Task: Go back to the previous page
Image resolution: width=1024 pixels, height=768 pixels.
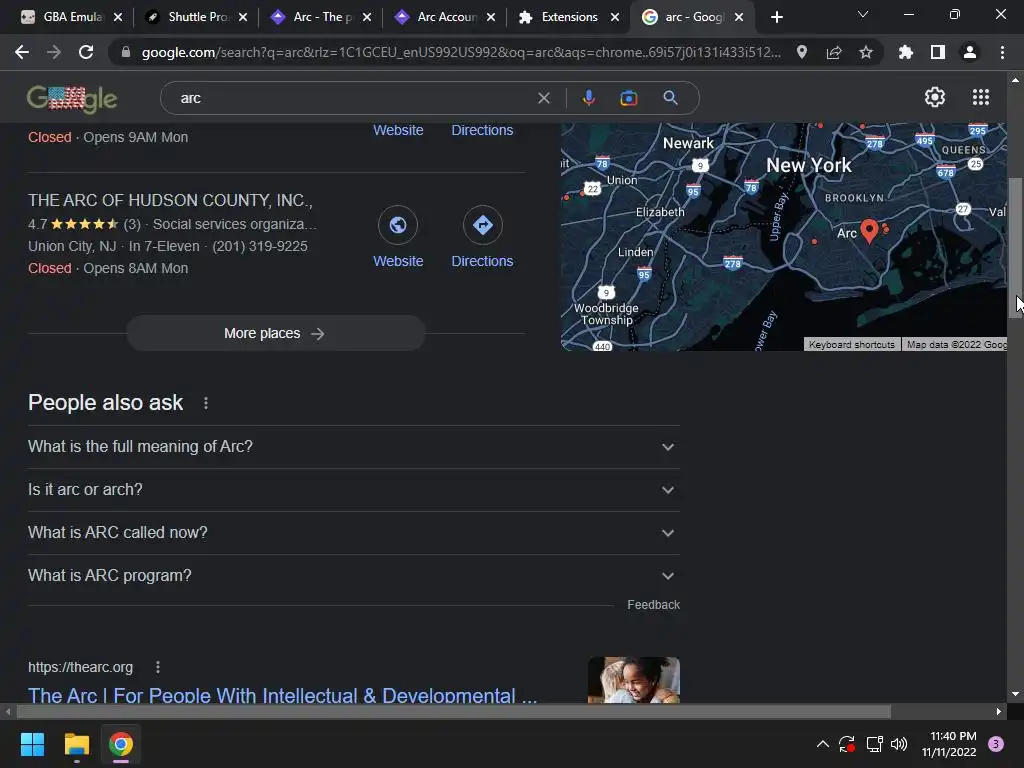Action: pyautogui.click(x=22, y=52)
